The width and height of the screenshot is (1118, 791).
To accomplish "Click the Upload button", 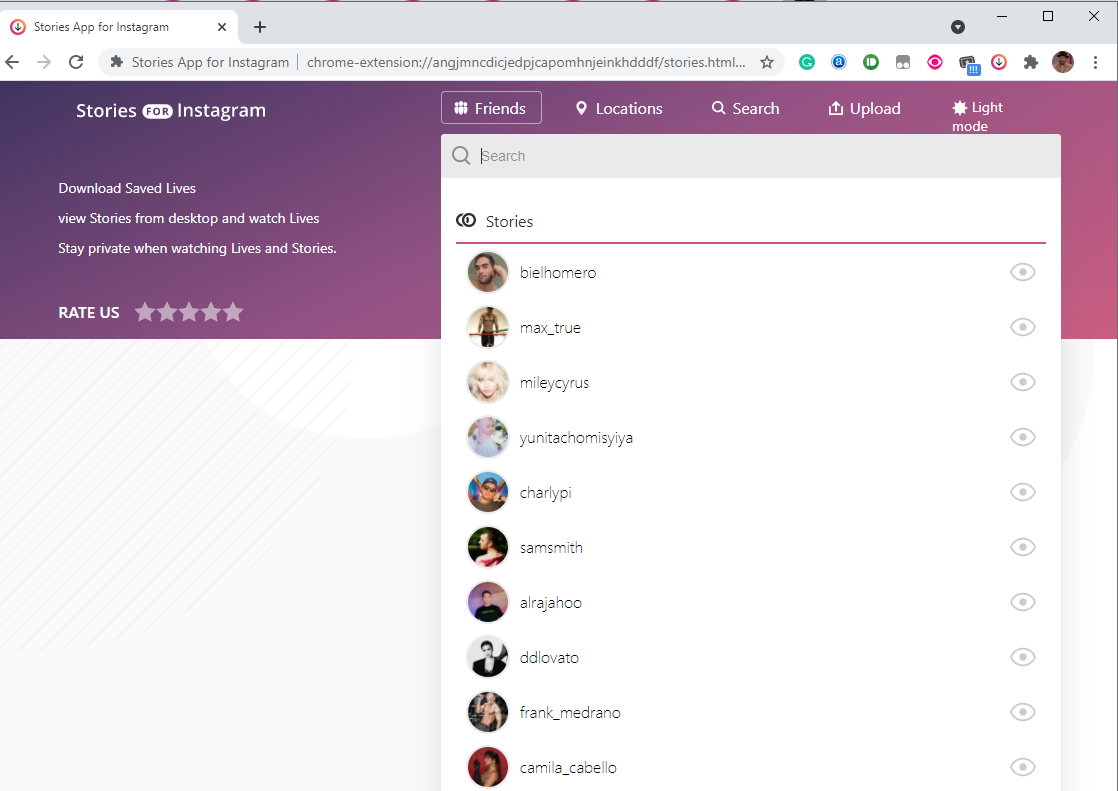I will (864, 108).
